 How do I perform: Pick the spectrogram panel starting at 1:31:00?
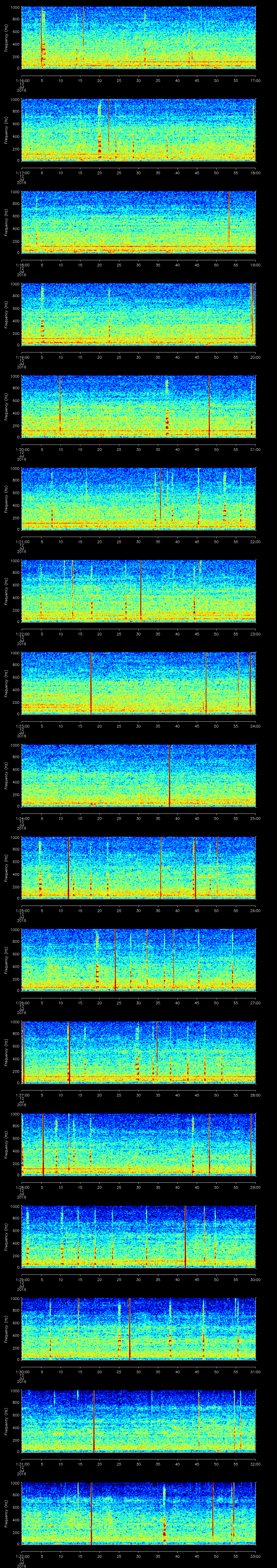coord(138,1421)
